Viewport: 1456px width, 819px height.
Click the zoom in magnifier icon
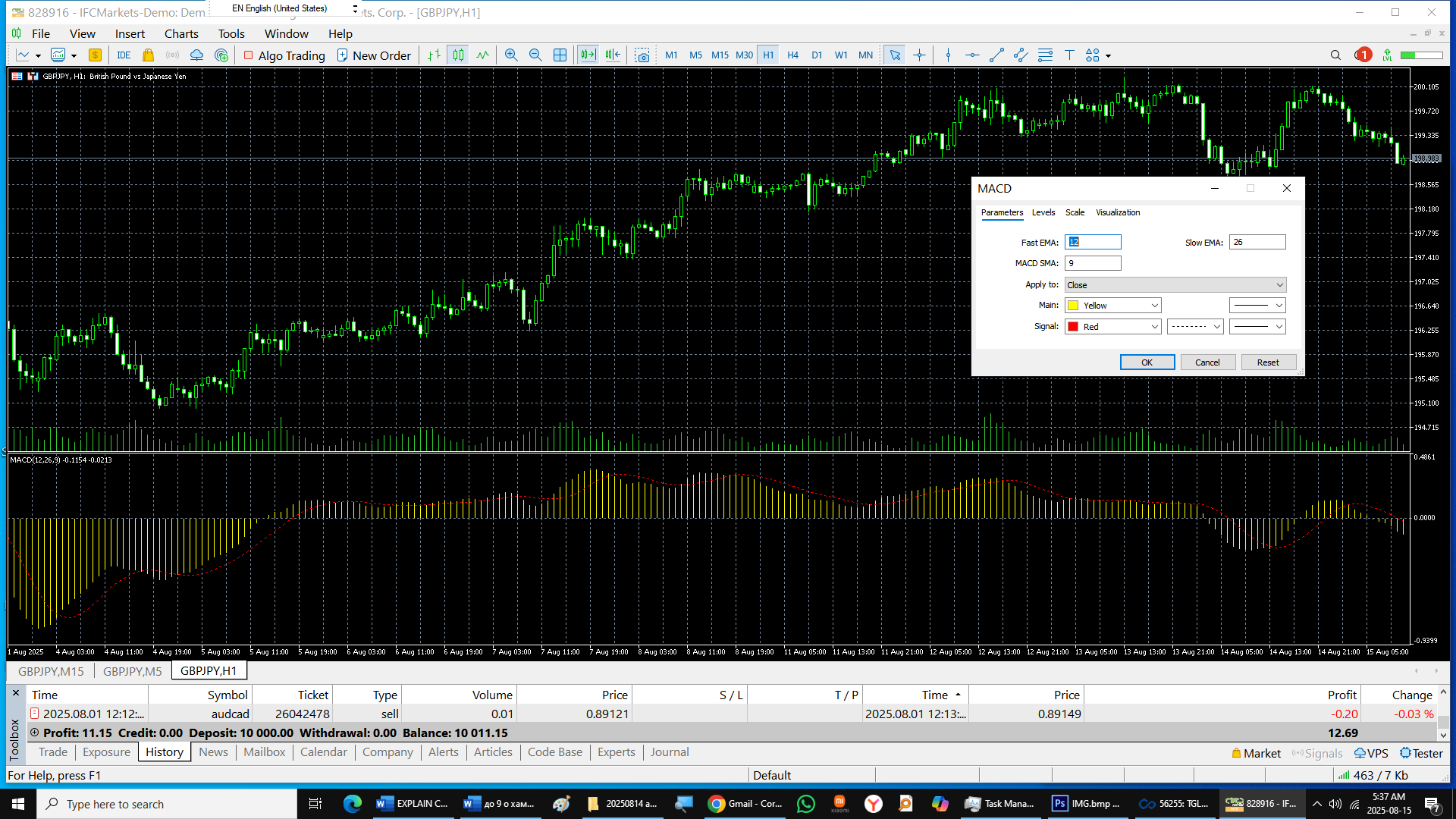(511, 55)
